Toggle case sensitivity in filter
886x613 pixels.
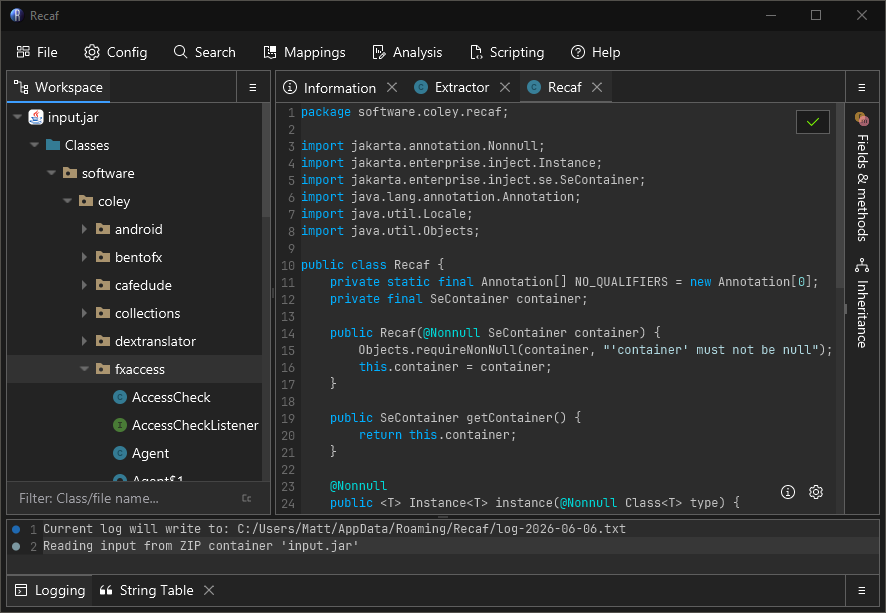click(246, 498)
